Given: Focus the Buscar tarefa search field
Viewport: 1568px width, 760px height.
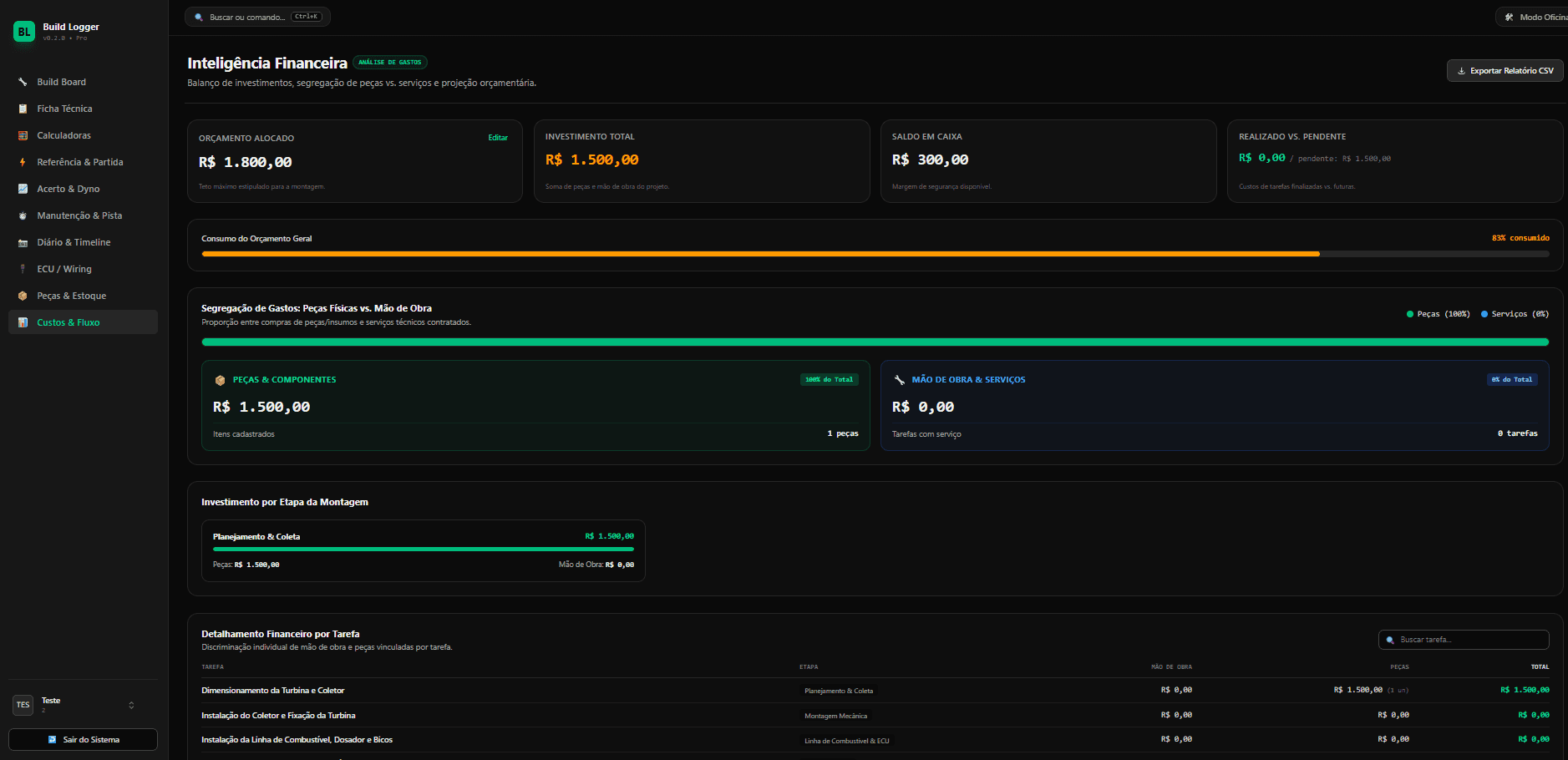Looking at the screenshot, I should (x=1464, y=640).
